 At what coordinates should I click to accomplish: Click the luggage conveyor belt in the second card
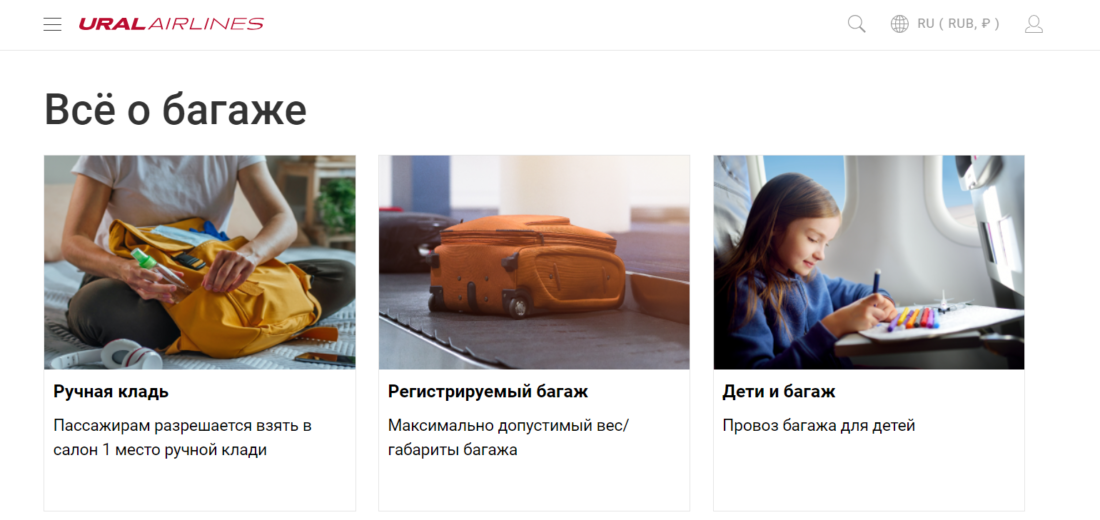click(491, 337)
